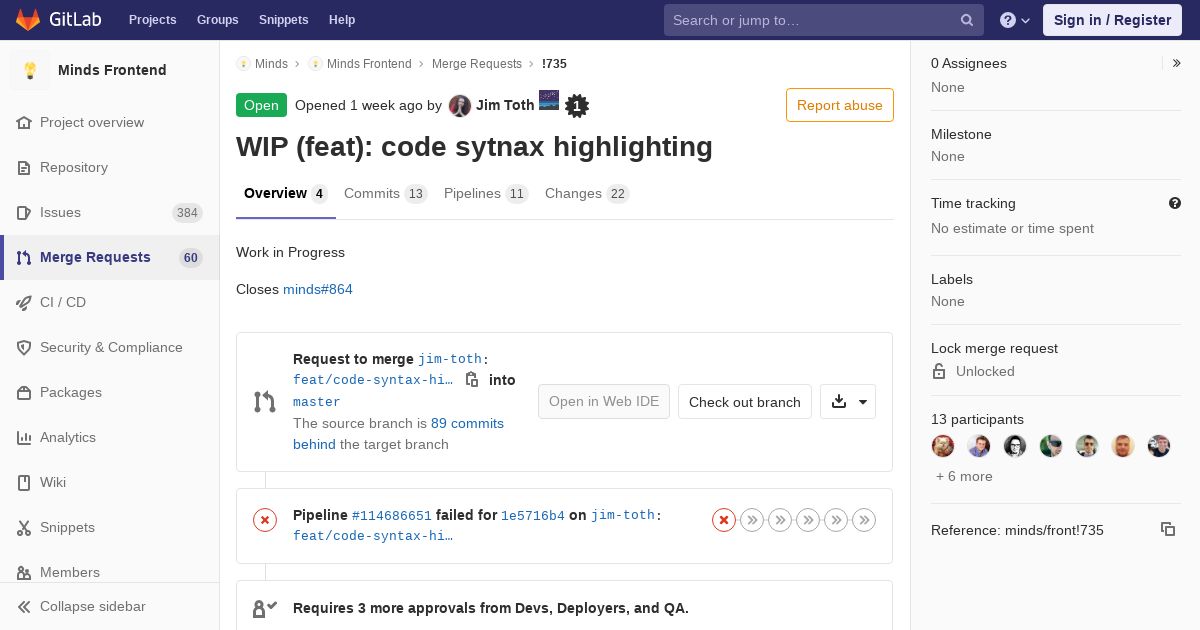Image resolution: width=1200 pixels, height=630 pixels.
Task: Click the Wiki book icon in the sidebar
Action: [x=24, y=482]
